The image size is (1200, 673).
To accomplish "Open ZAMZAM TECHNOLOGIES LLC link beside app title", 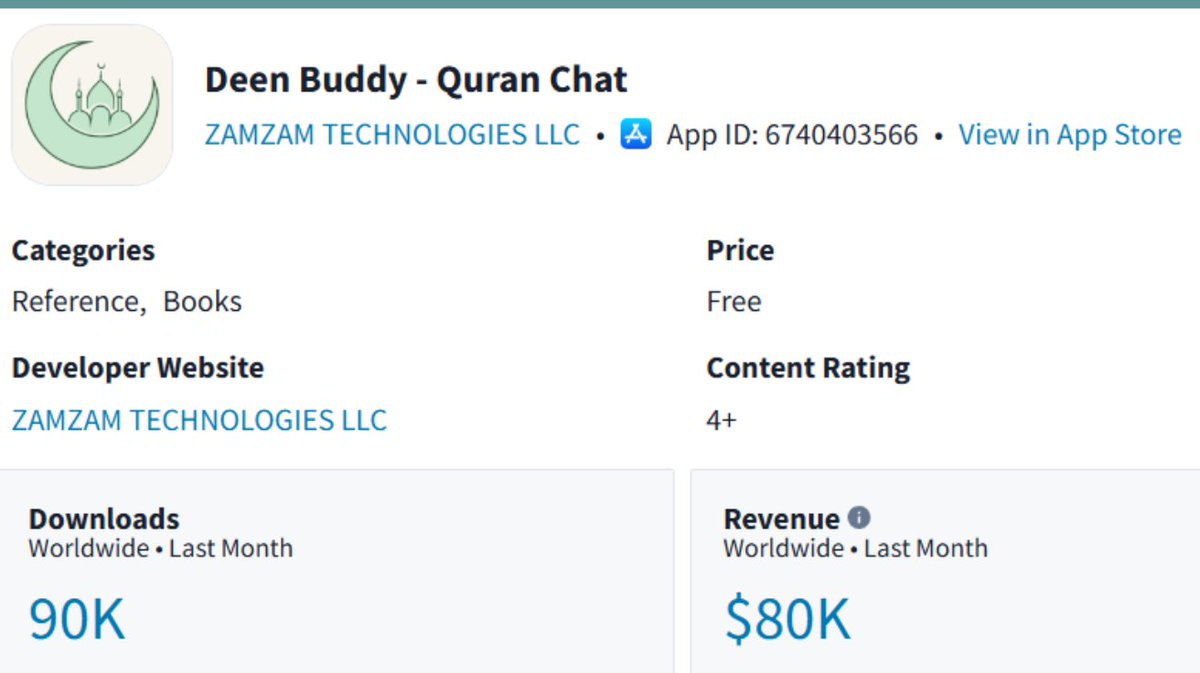I will click(x=392, y=134).
